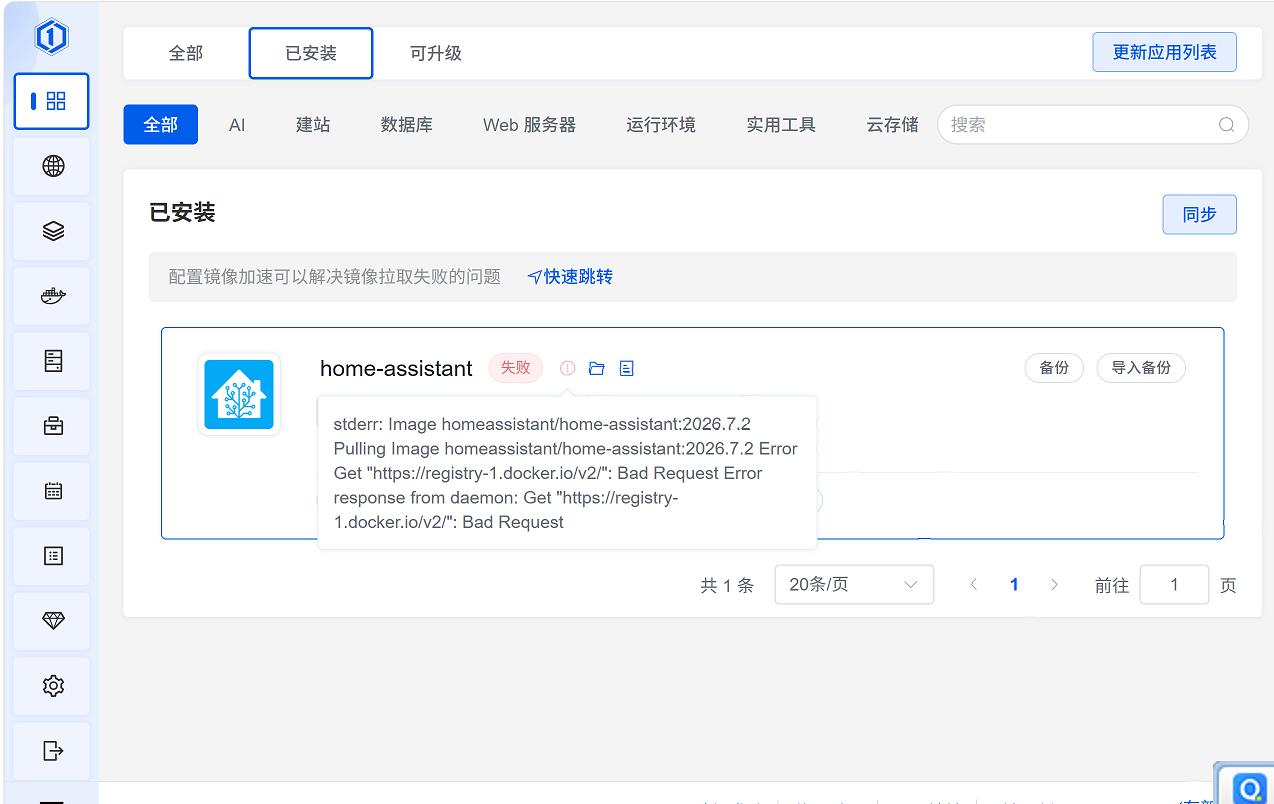Select the Web 服务器 category filter
Viewport: 1274px width, 804px height.
point(529,125)
